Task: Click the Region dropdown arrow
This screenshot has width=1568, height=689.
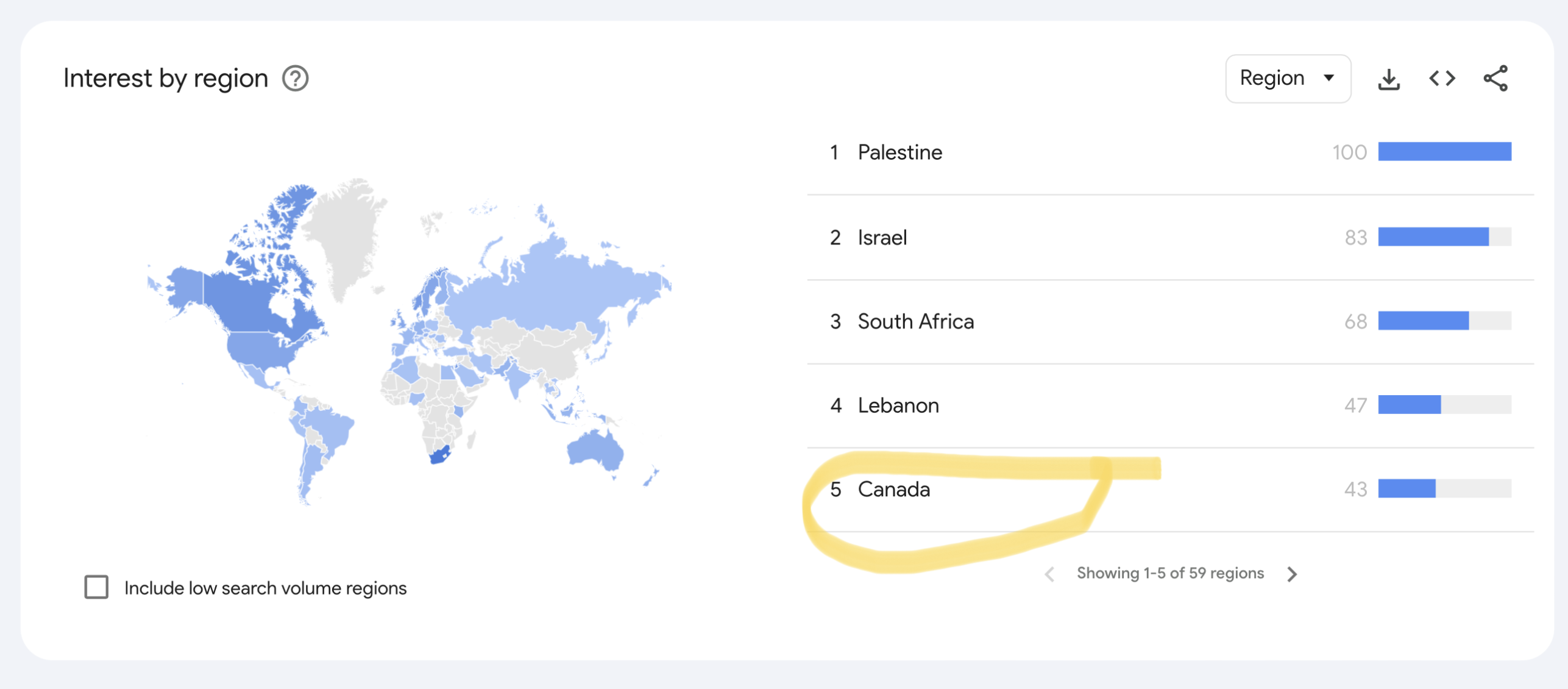Action: pos(1329,79)
